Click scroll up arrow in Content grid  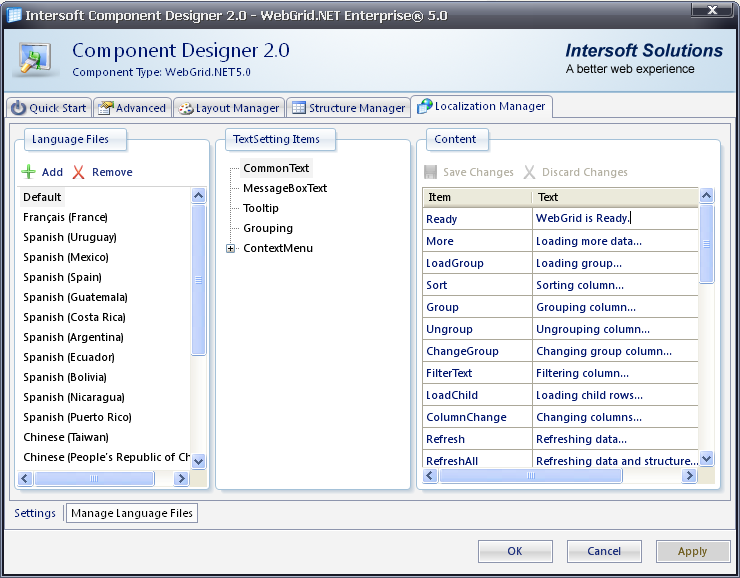[706, 195]
